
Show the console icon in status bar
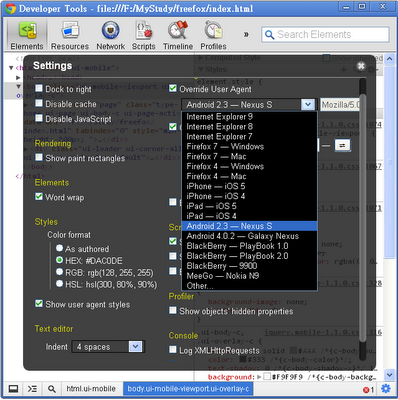click(32, 389)
